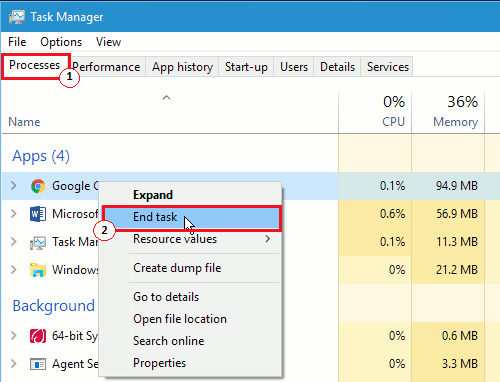Switch to the App history tab
This screenshot has width=500, height=382.
point(182,67)
